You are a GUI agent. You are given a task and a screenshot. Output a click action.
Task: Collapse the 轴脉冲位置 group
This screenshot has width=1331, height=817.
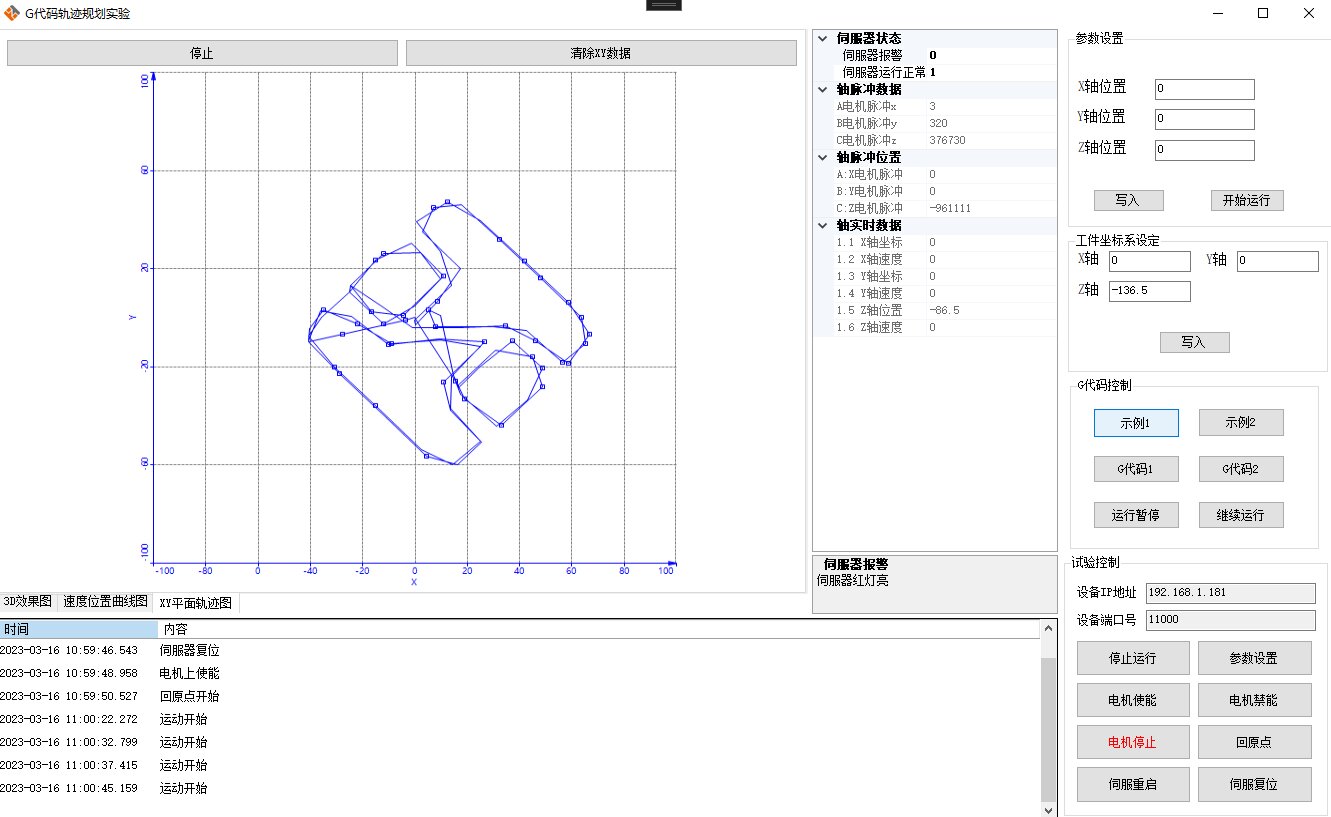point(822,158)
